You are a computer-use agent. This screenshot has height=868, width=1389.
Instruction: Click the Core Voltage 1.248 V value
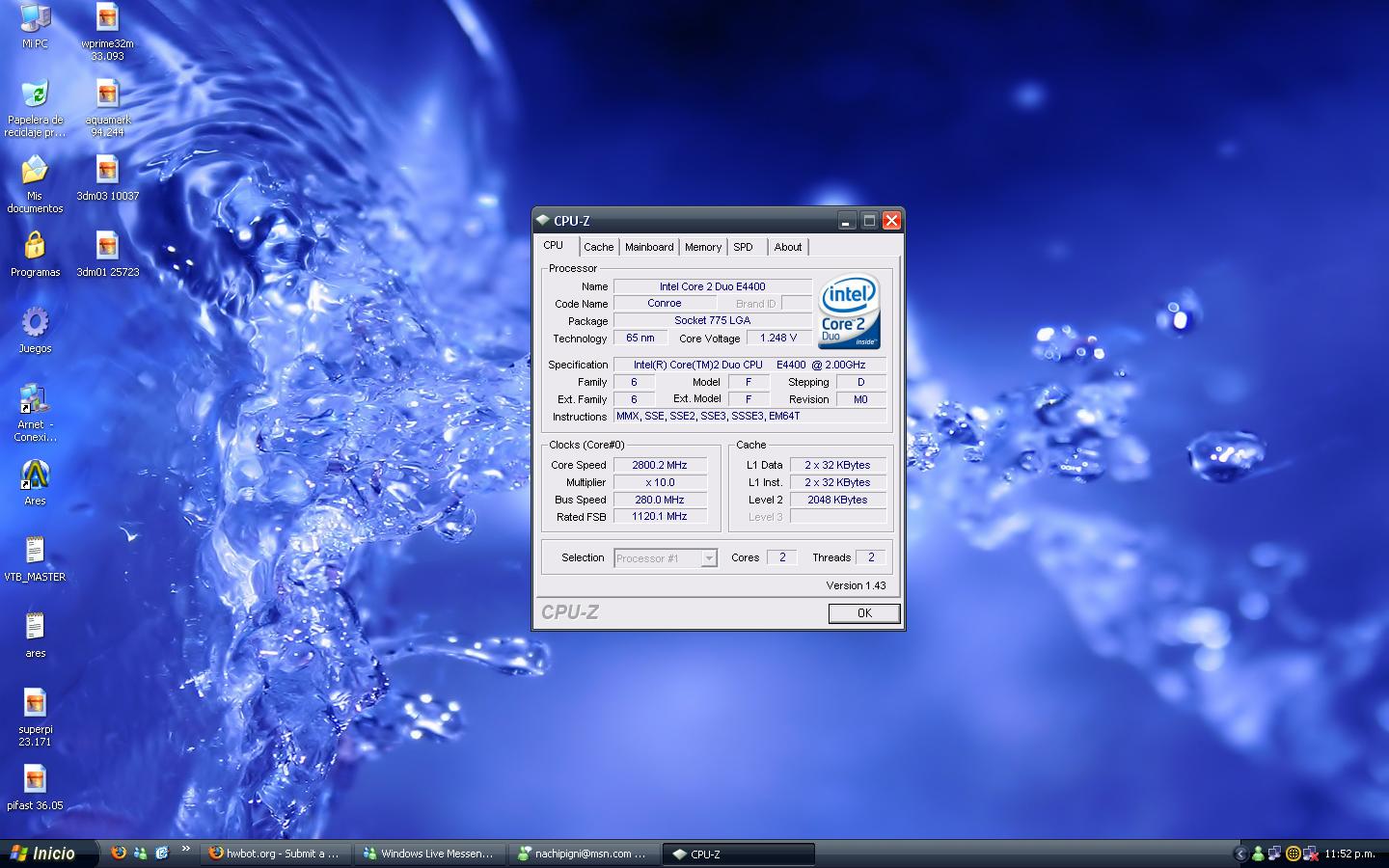pos(779,338)
